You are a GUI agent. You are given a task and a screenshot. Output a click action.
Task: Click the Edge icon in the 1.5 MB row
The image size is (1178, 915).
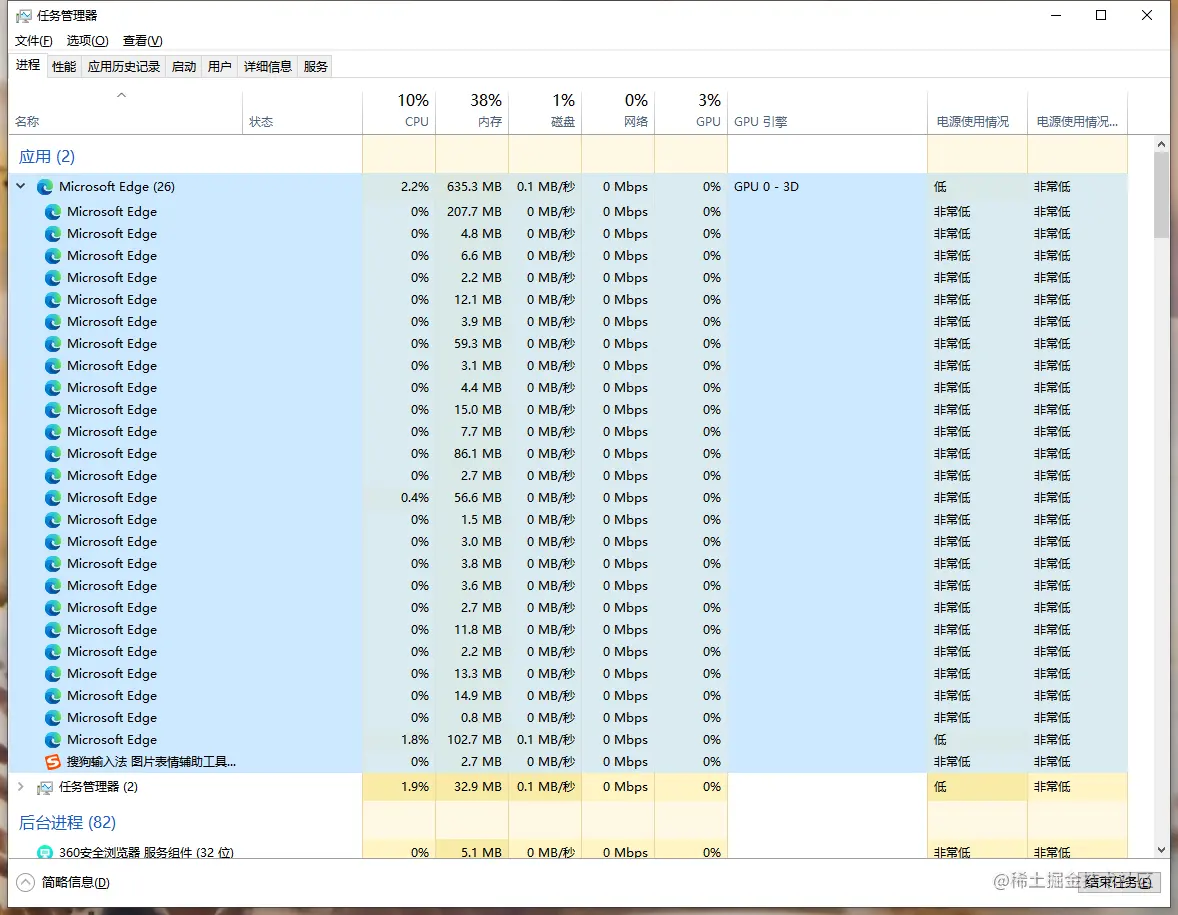[53, 520]
